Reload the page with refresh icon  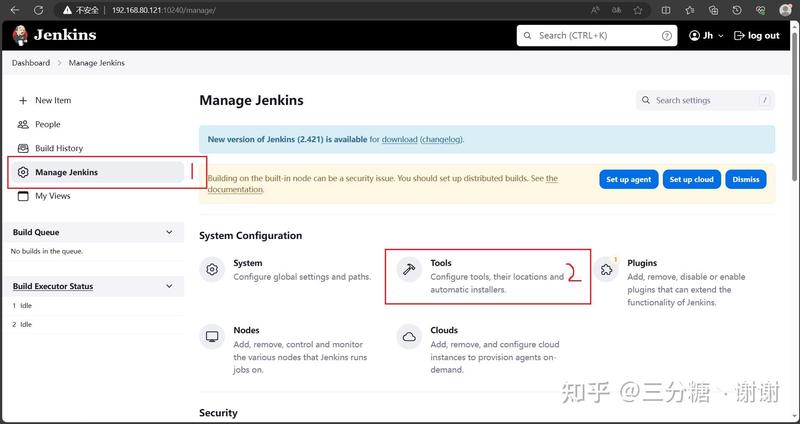39,10
